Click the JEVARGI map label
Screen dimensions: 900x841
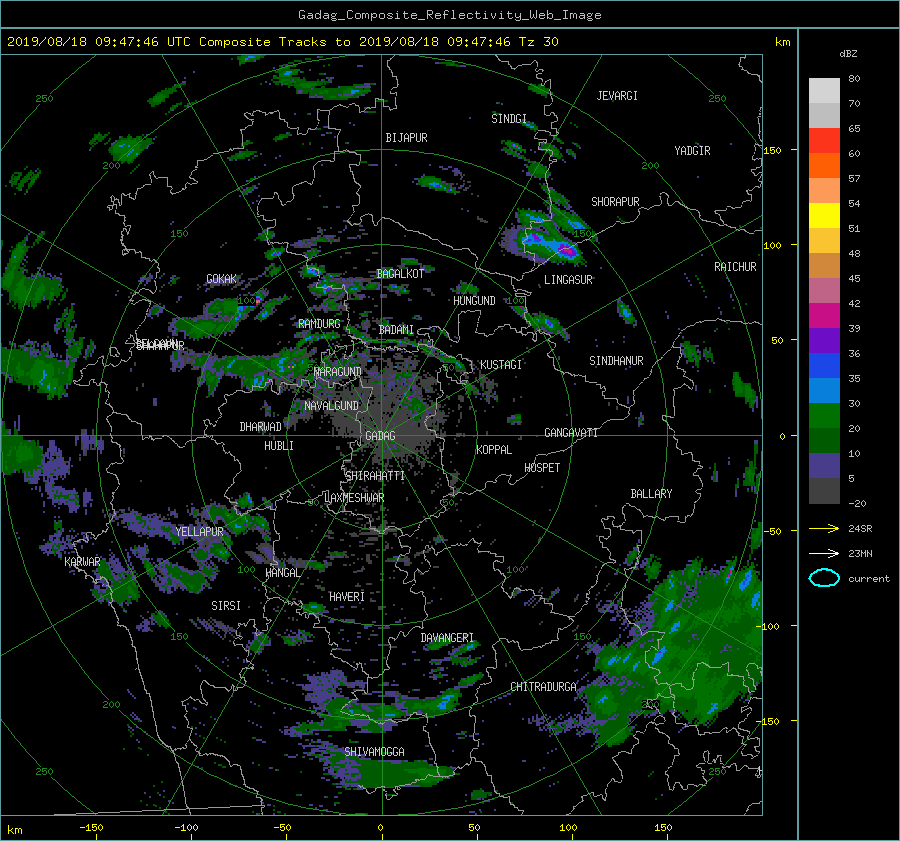tap(617, 96)
